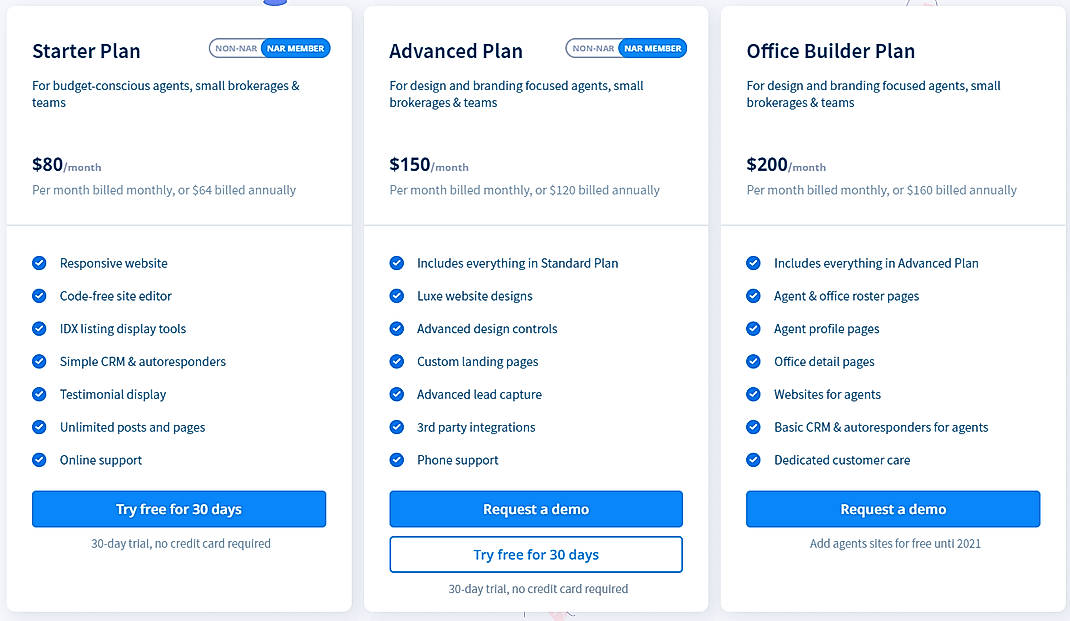
Task: Click the check icon next to Agent profile pages
Action: [752, 328]
